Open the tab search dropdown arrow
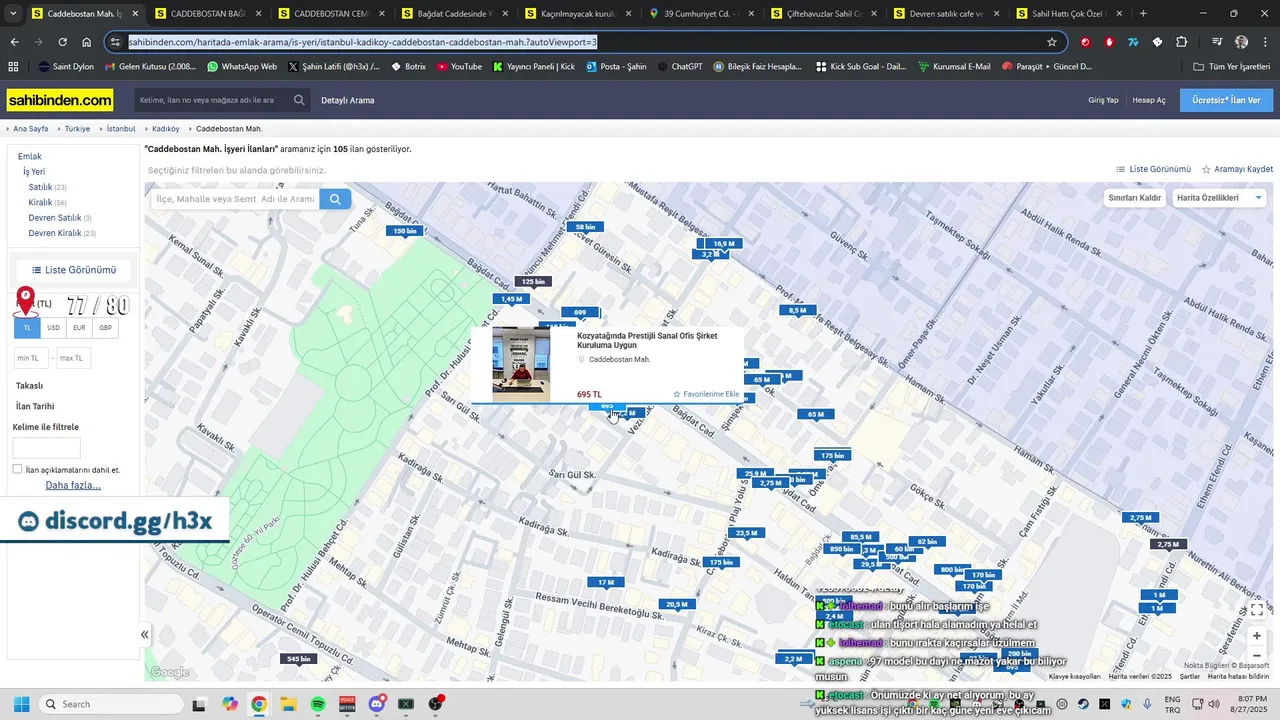1280x720 pixels. [x=14, y=14]
